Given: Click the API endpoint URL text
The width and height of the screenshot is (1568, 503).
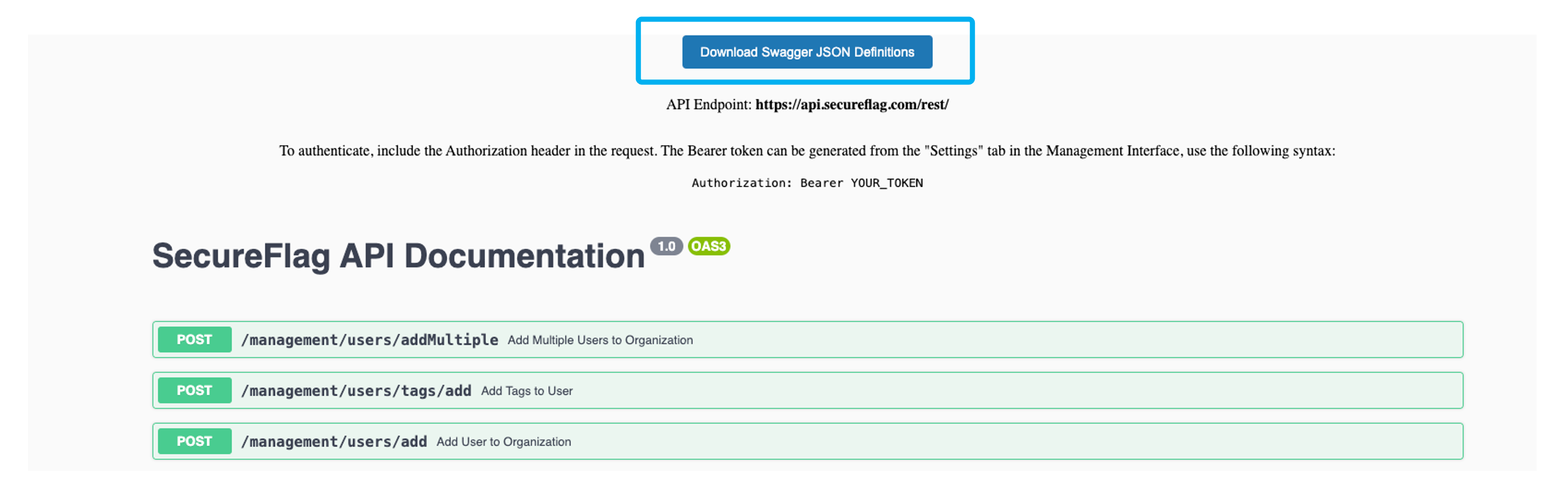Looking at the screenshot, I should (x=852, y=105).
